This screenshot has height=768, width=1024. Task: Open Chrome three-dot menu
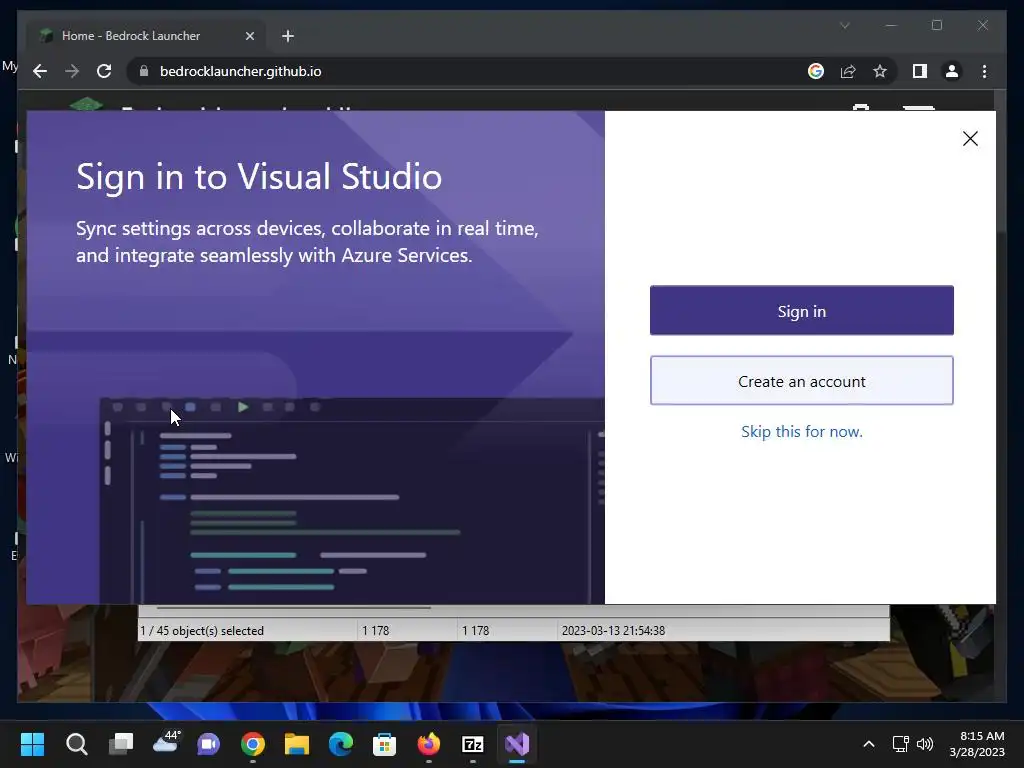tap(984, 71)
